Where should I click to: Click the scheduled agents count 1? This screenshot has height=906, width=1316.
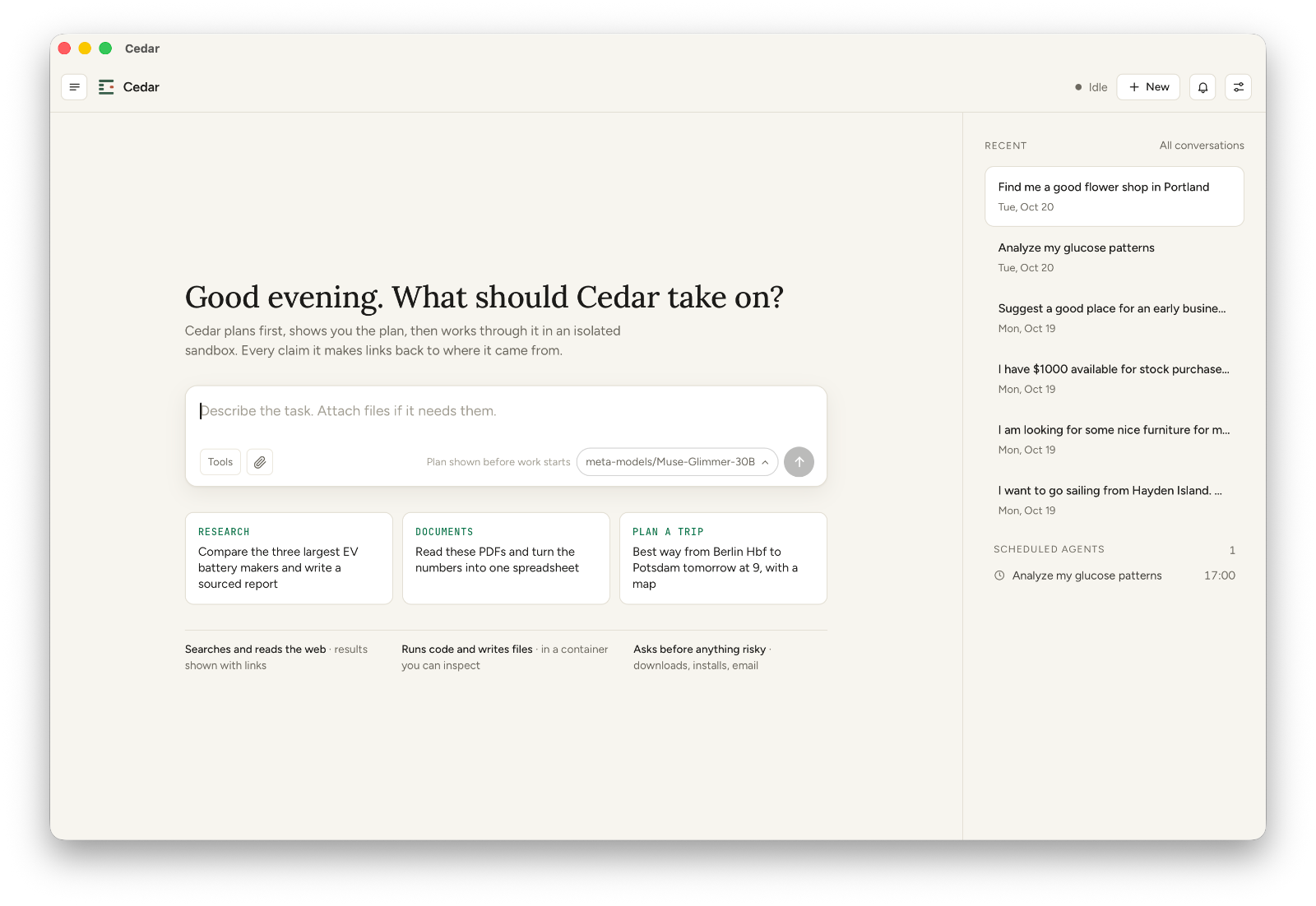click(1232, 550)
